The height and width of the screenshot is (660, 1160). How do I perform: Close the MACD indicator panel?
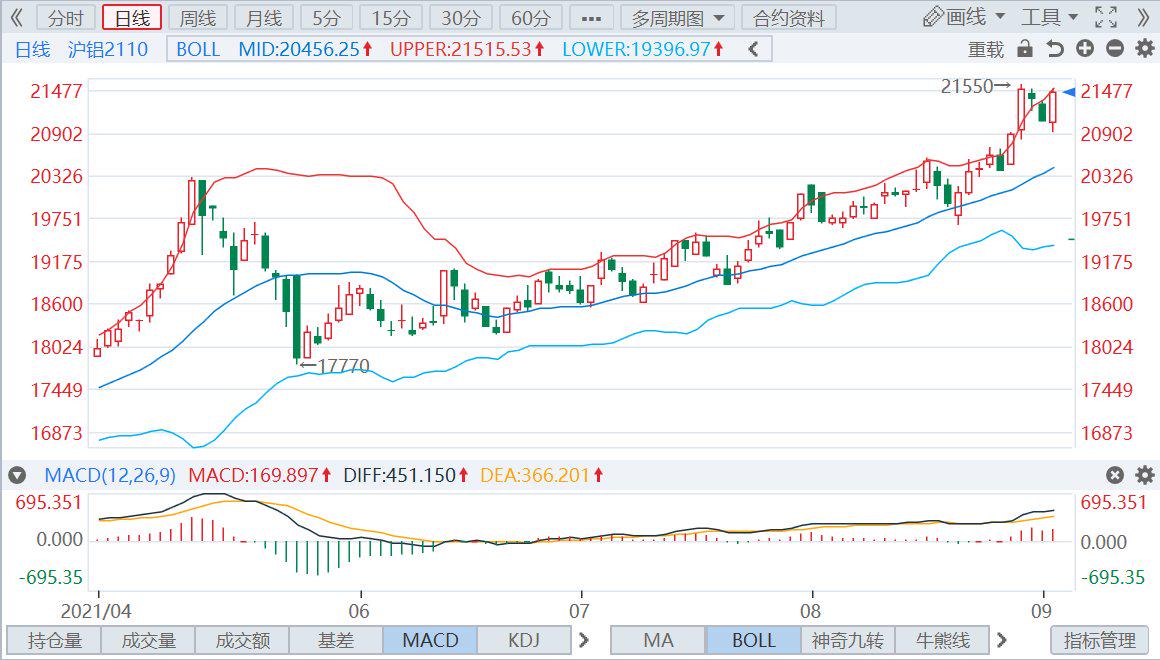click(1114, 475)
